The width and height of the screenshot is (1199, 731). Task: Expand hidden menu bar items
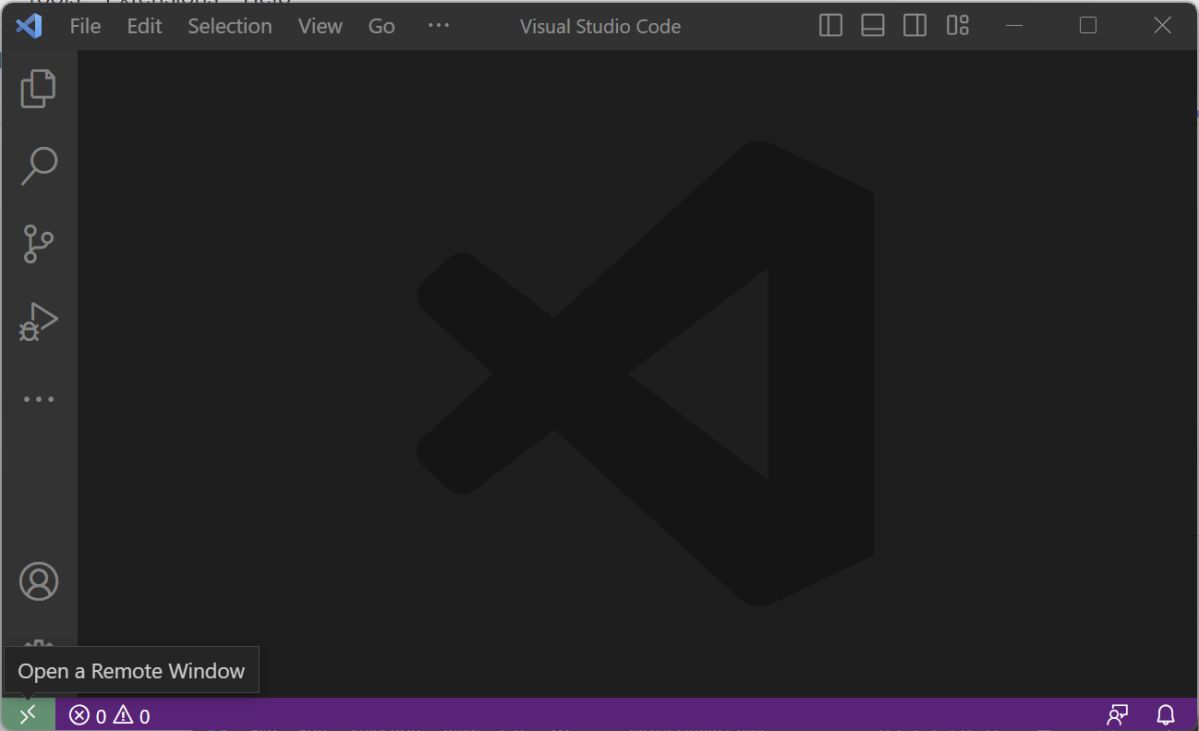[438, 25]
